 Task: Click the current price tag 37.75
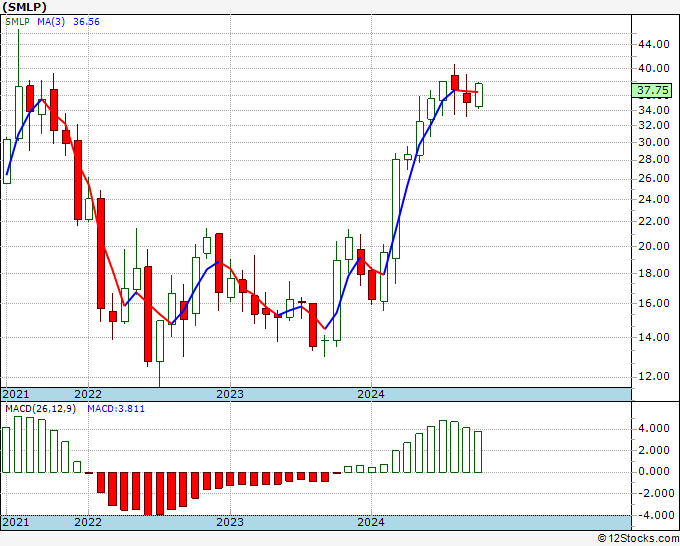(x=654, y=90)
